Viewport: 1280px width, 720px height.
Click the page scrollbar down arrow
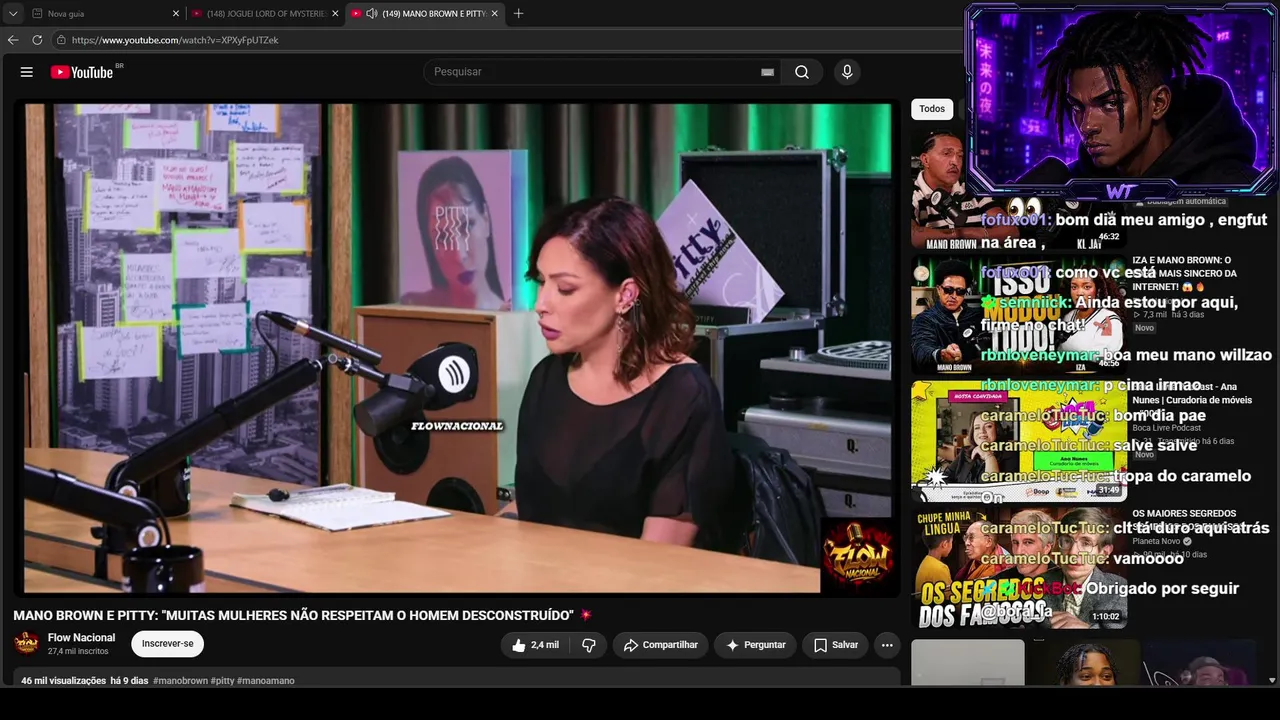click(x=1272, y=680)
